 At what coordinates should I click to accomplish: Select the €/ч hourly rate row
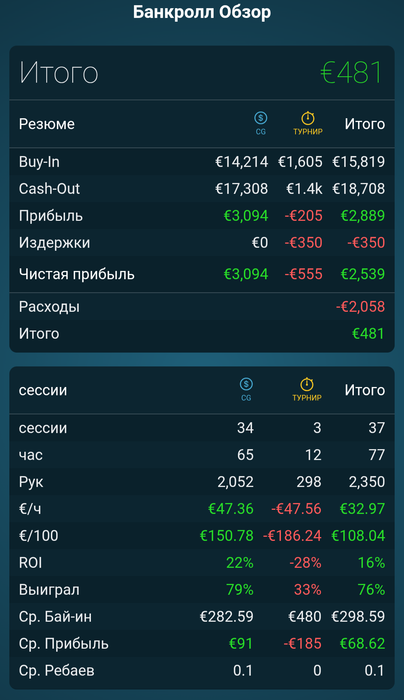202,508
